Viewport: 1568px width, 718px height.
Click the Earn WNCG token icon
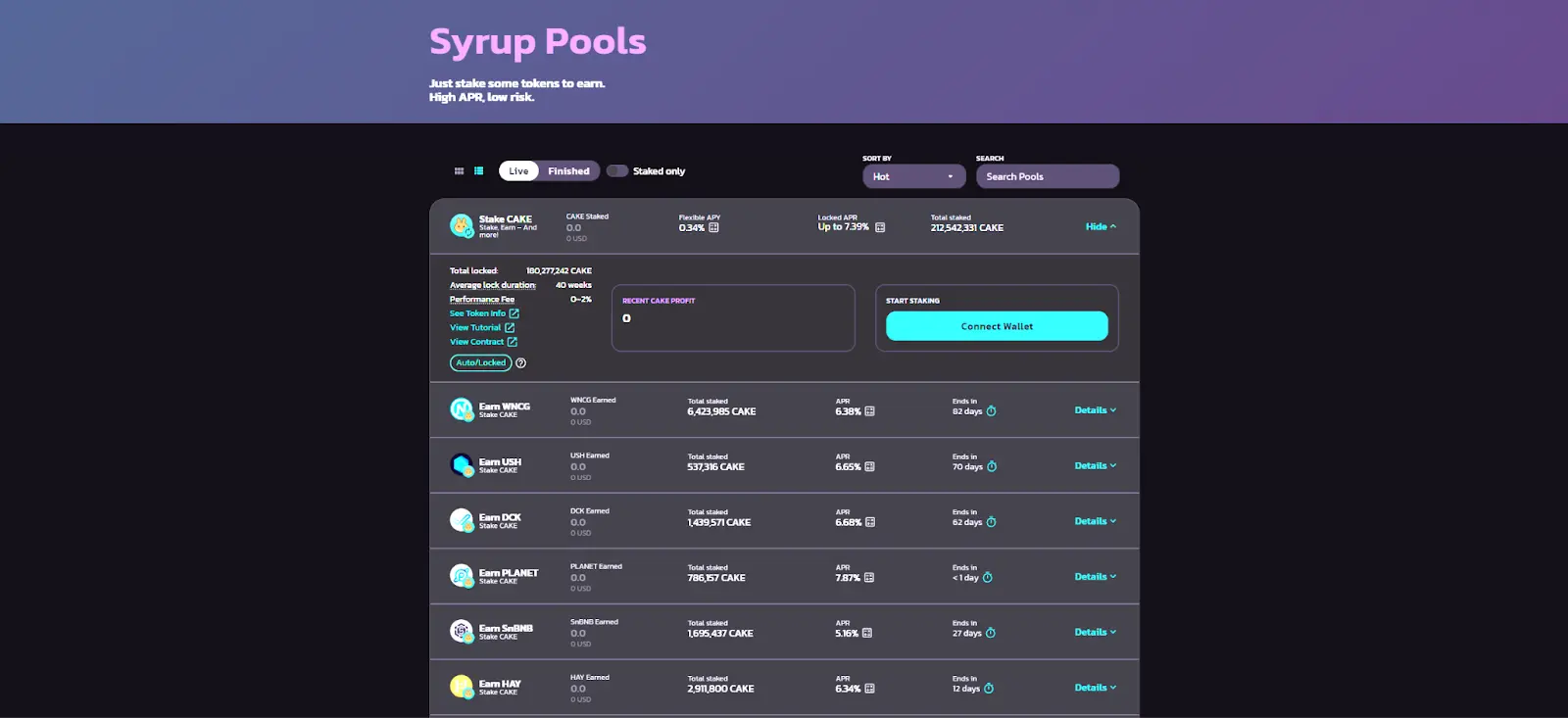click(x=462, y=409)
